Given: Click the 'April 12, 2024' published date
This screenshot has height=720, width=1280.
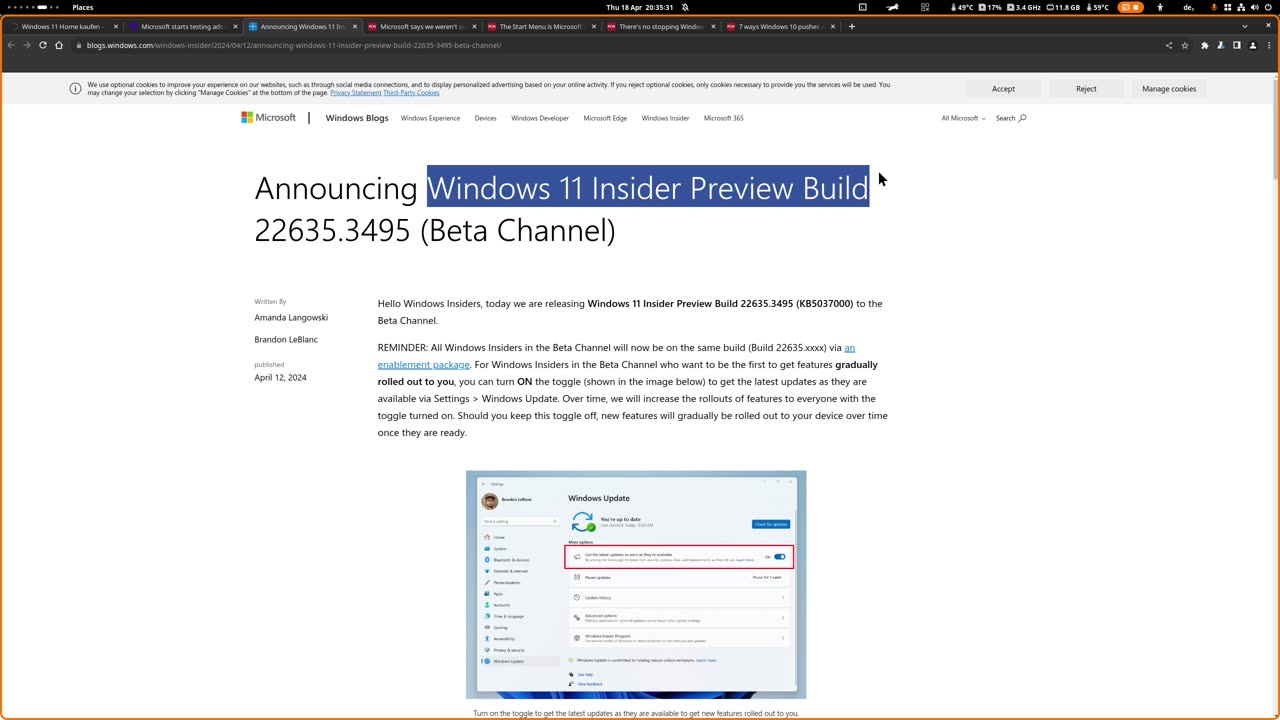Looking at the screenshot, I should 280,378.
